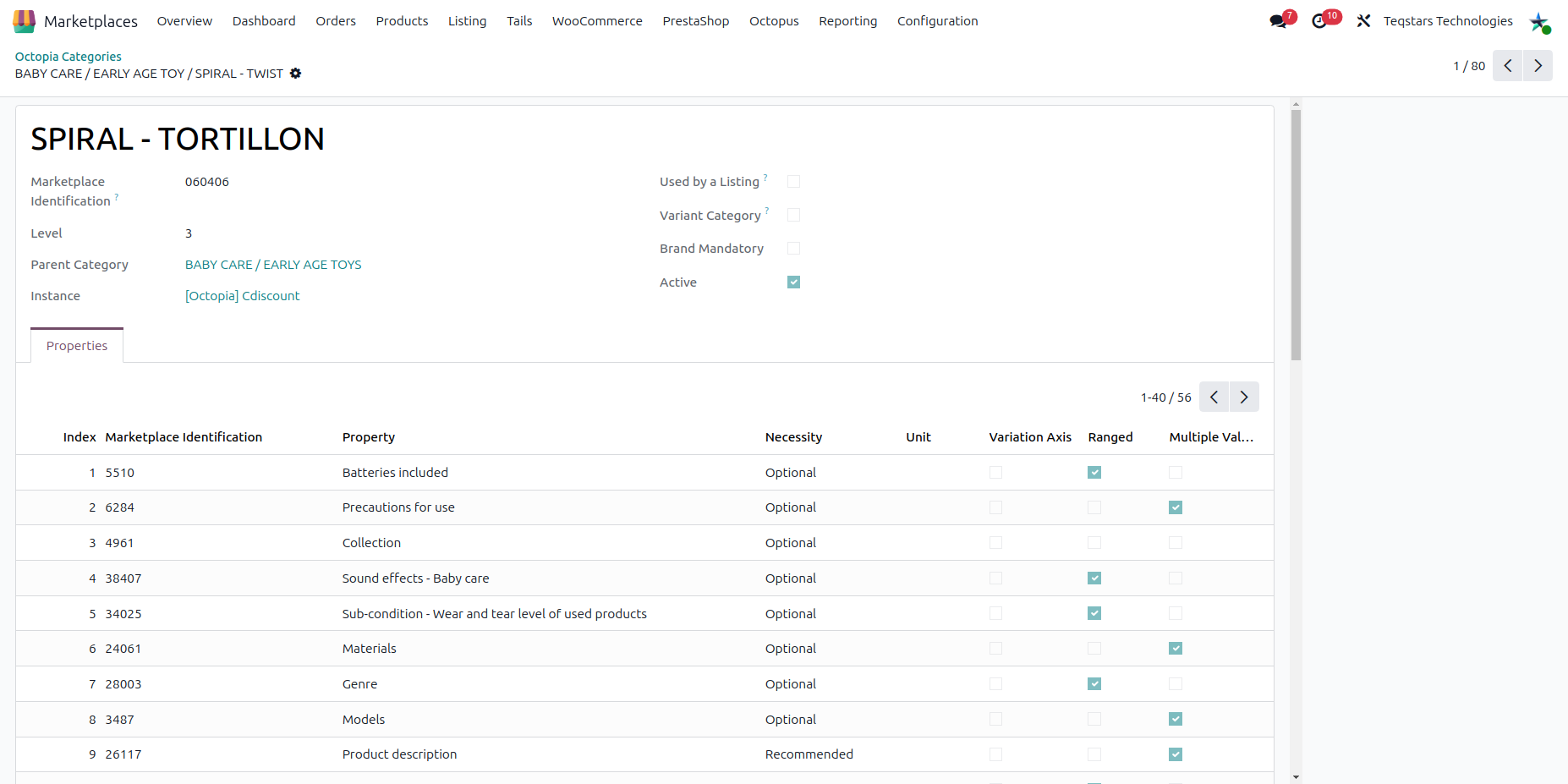Screen dimensions: 1568x784
Task: Open the Batteries included property row
Action: click(x=644, y=473)
